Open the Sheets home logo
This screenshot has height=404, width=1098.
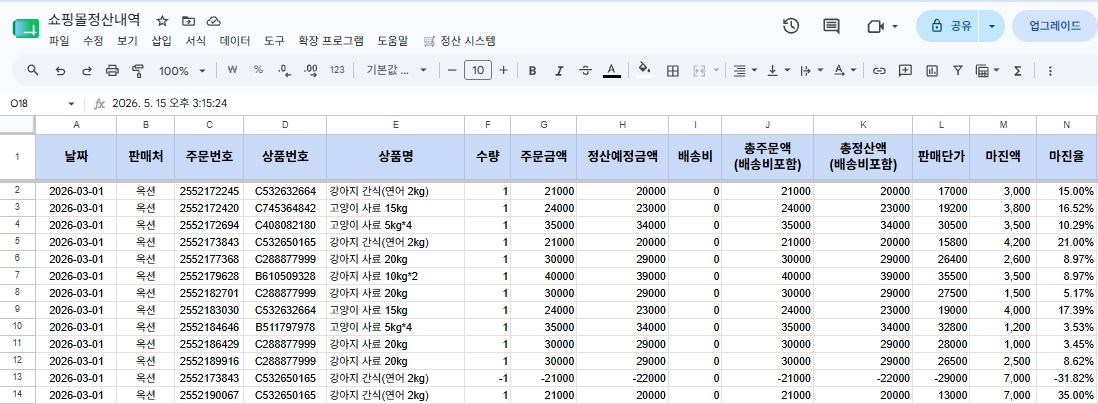(25, 28)
